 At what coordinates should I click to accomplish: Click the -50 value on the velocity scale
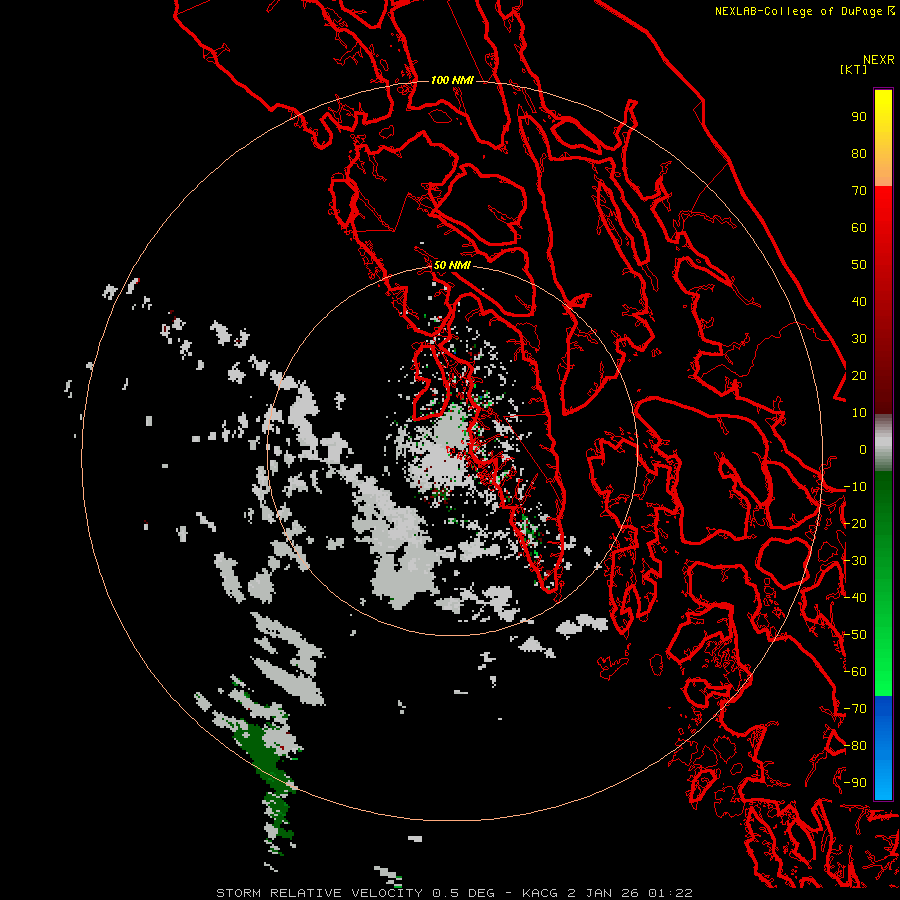pyautogui.click(x=855, y=635)
